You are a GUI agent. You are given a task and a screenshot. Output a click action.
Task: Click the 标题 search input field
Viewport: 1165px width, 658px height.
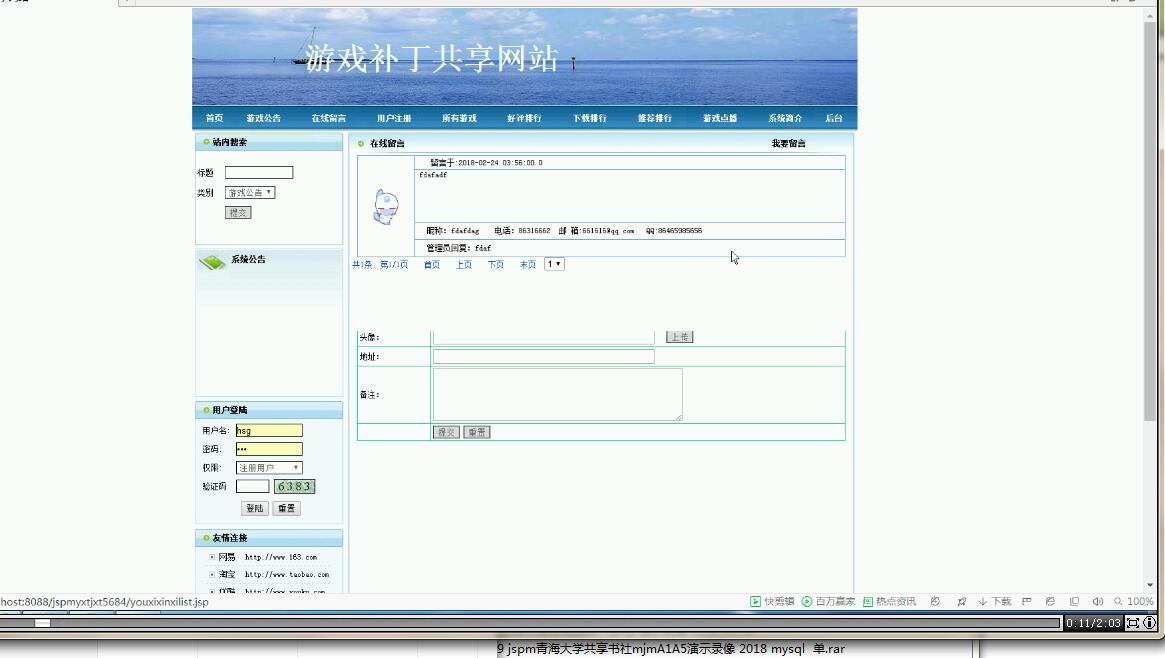coord(259,172)
